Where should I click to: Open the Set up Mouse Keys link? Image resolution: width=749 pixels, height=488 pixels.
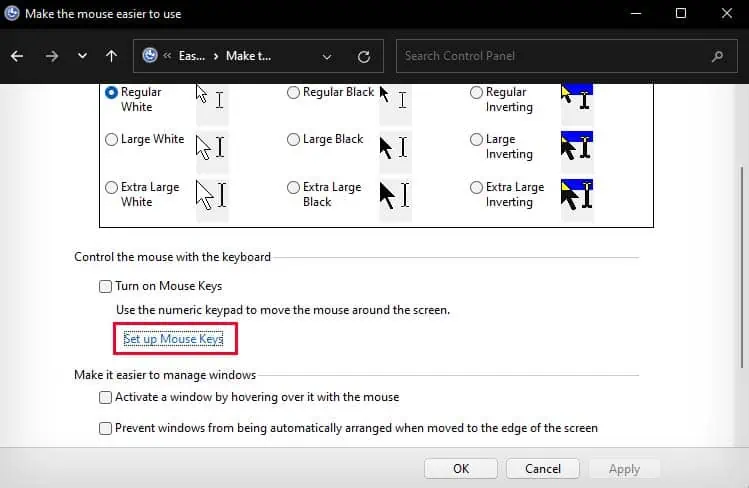pyautogui.click(x=173, y=340)
